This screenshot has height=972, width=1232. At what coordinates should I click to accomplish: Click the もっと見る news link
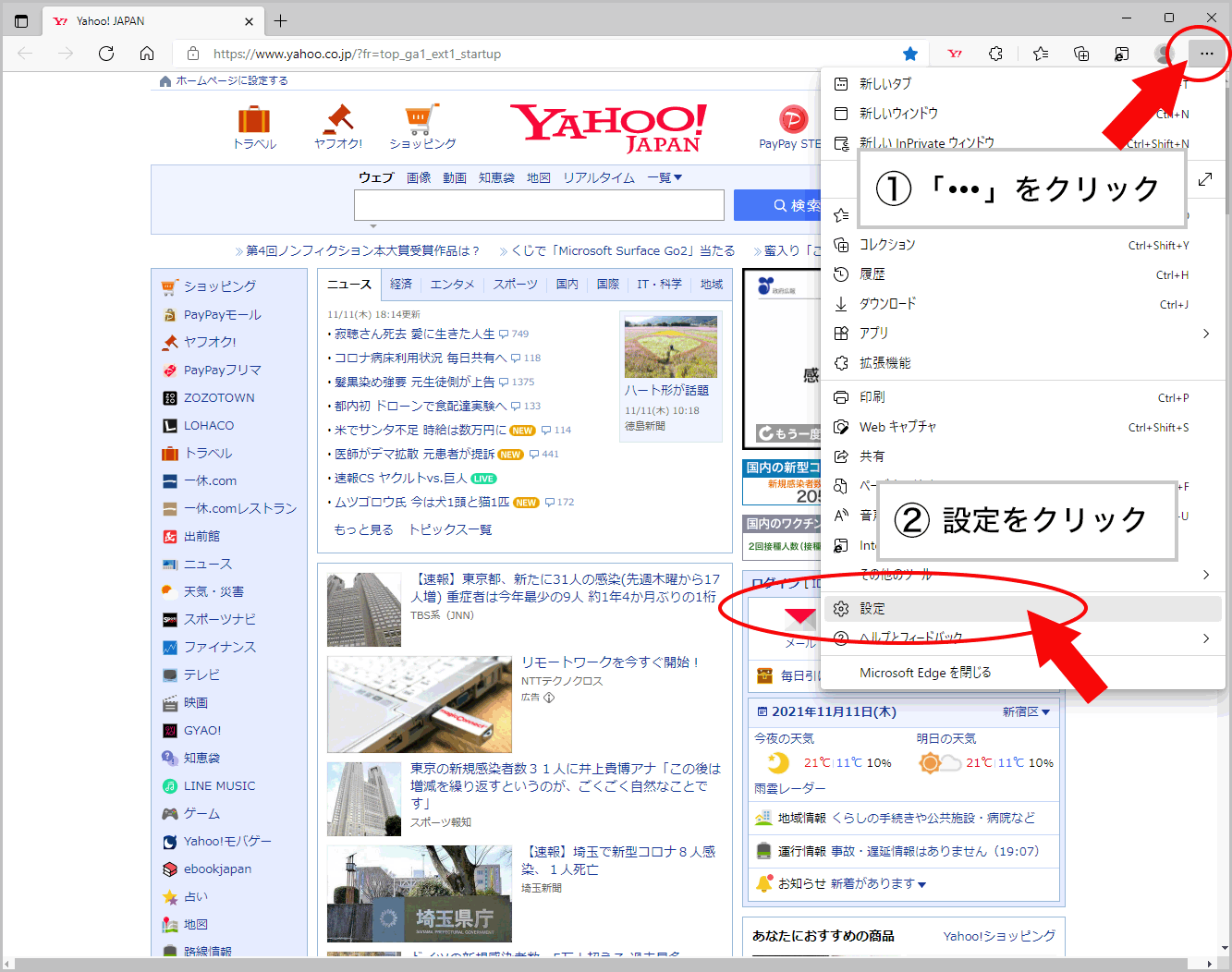tap(363, 529)
